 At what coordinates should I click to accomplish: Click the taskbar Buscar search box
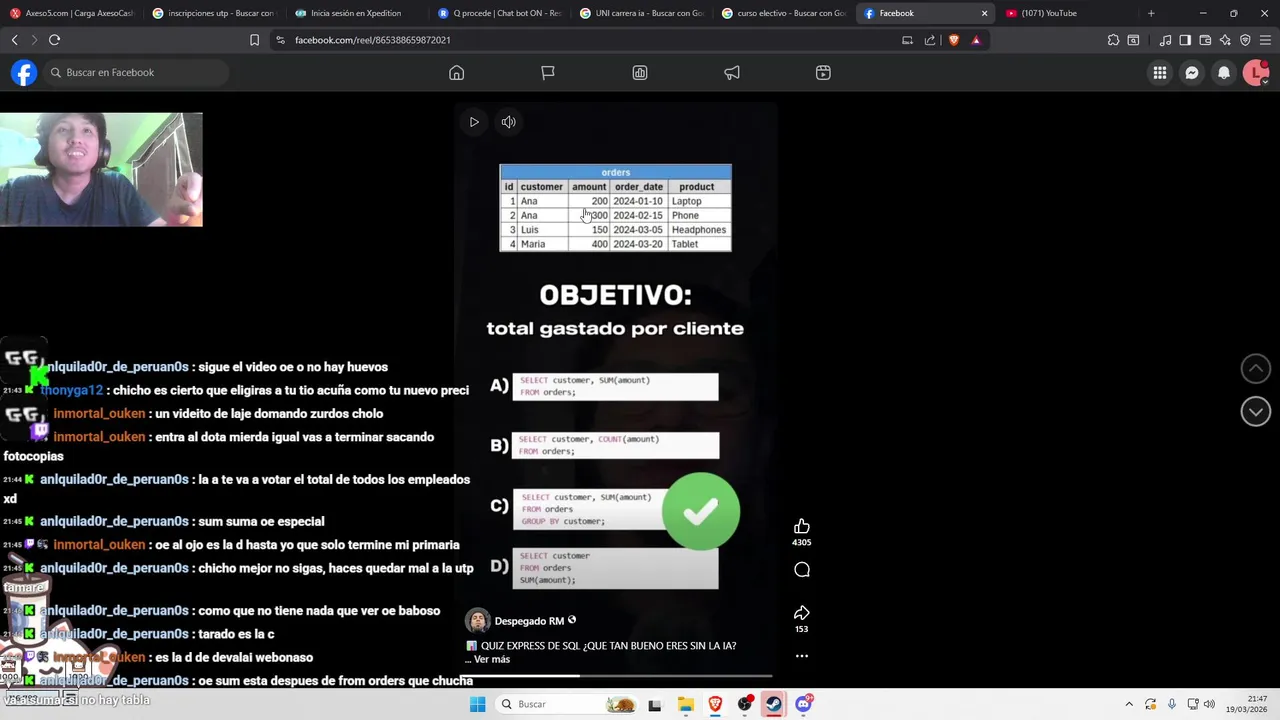(x=568, y=704)
